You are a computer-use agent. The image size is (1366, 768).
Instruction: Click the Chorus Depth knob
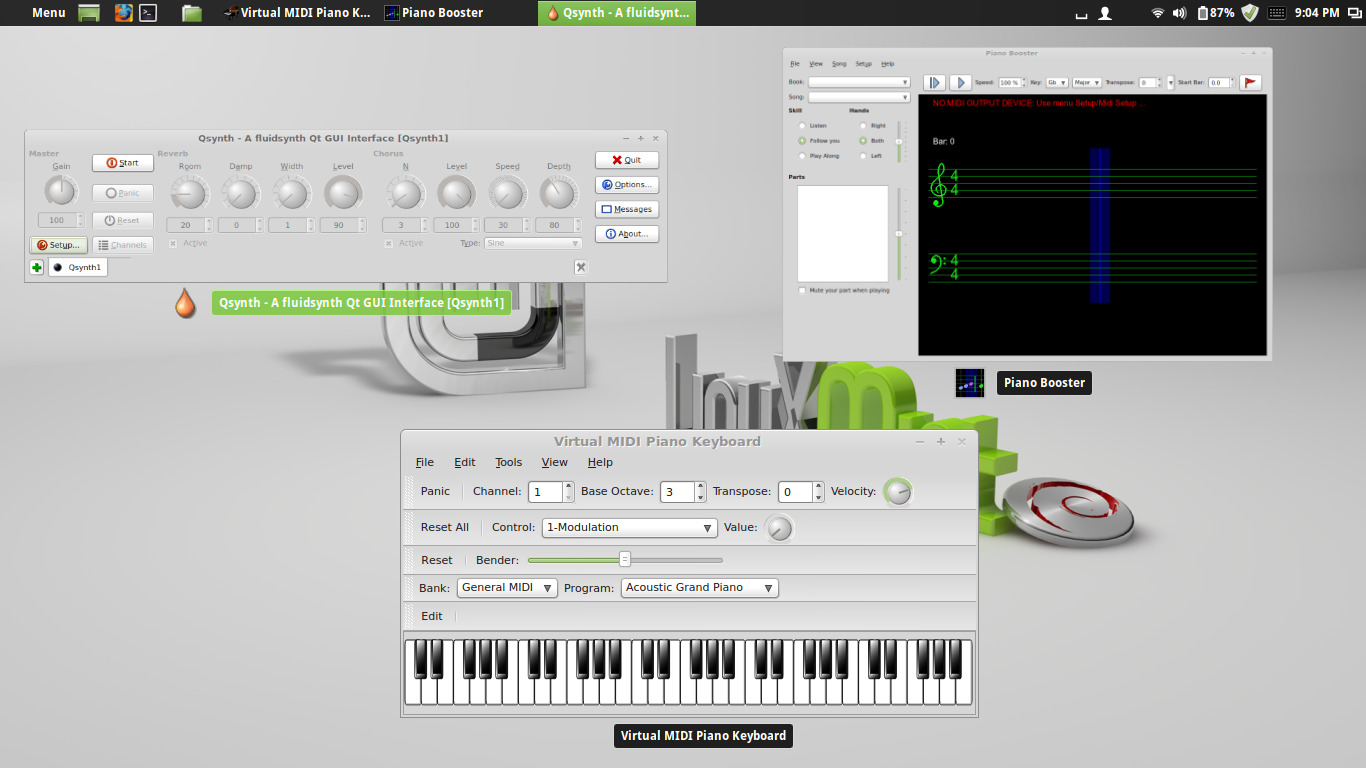click(x=558, y=192)
